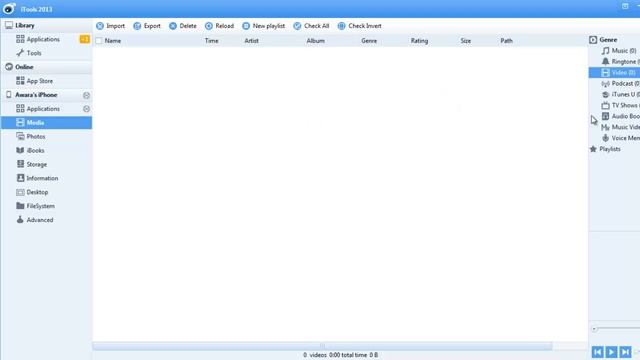Open Applications under Library

(43, 39)
